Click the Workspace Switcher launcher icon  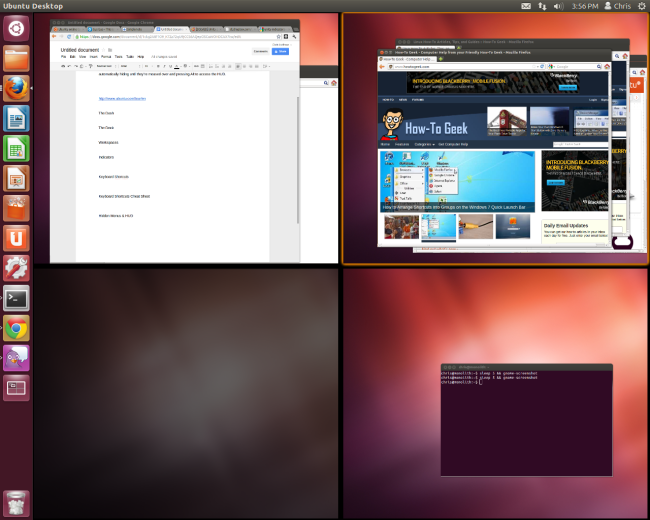(x=16, y=388)
